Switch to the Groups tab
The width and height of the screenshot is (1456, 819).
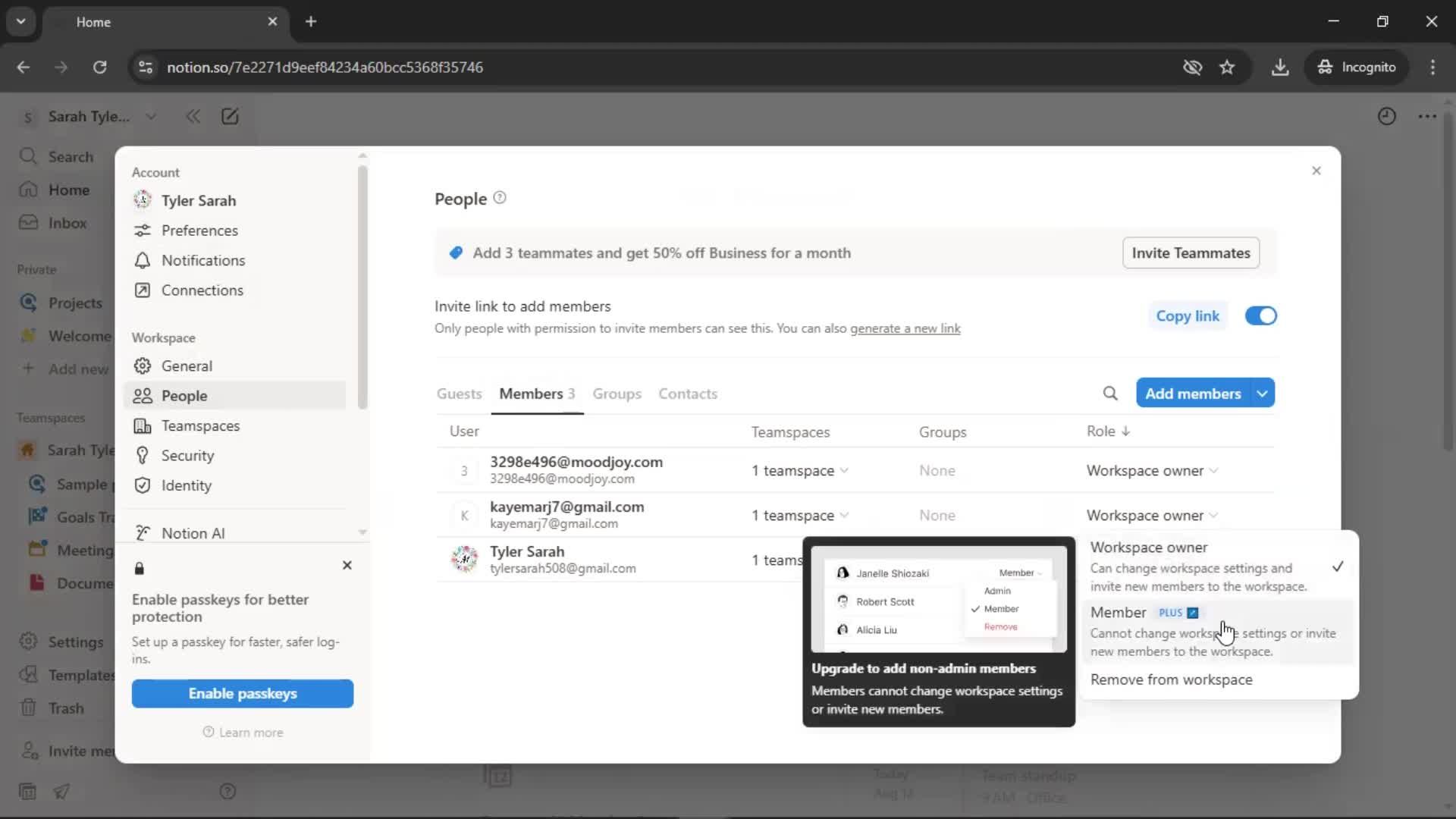(617, 394)
